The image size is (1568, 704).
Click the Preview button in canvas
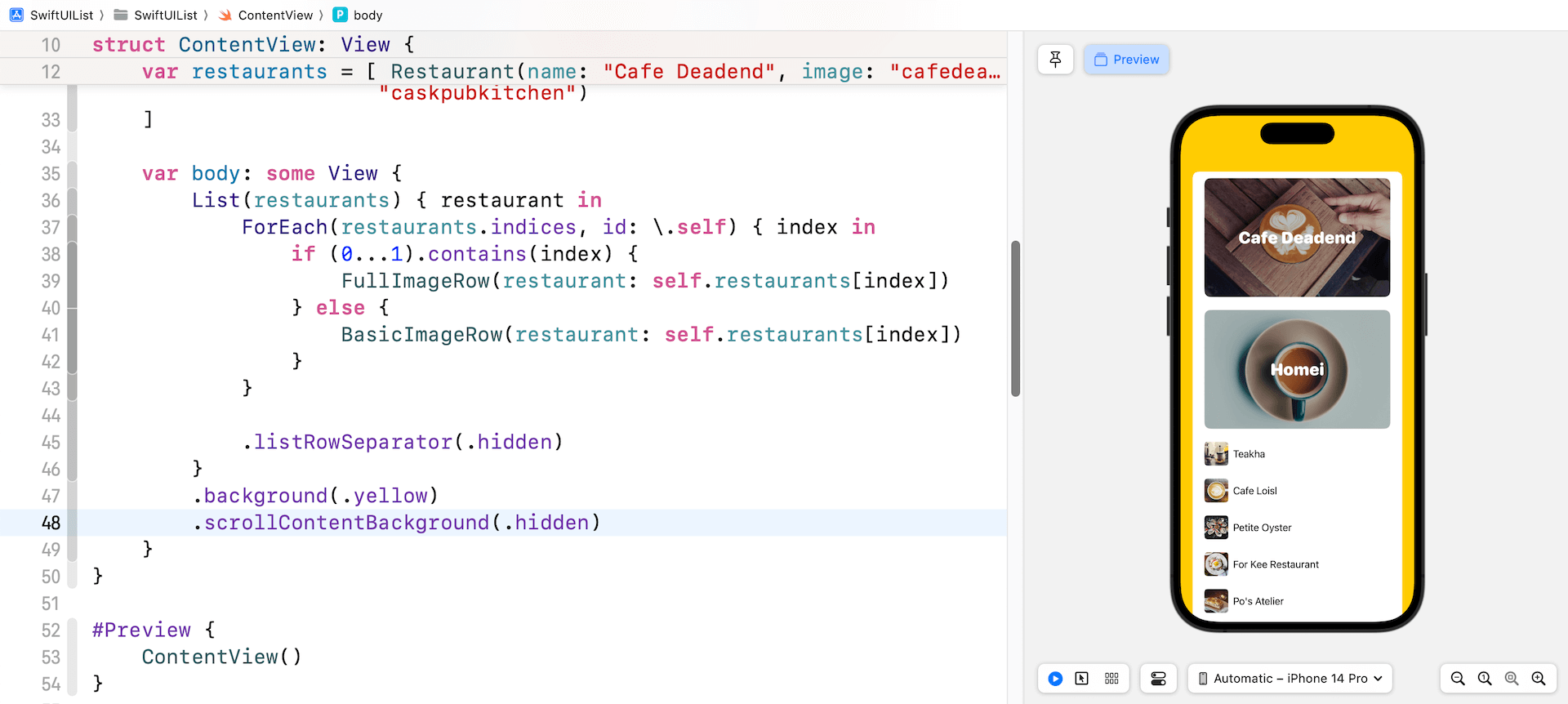click(1126, 60)
